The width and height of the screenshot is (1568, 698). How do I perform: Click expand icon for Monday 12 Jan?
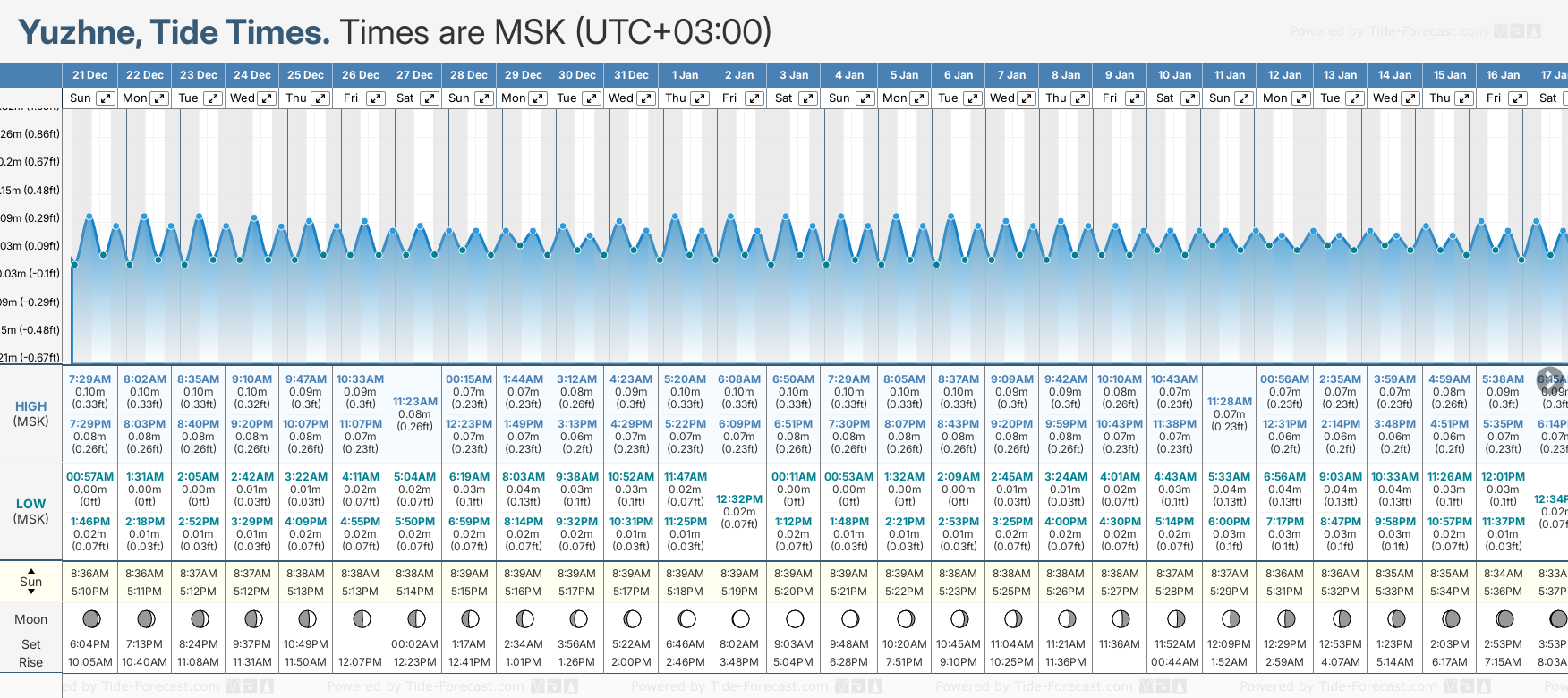click(x=1301, y=98)
